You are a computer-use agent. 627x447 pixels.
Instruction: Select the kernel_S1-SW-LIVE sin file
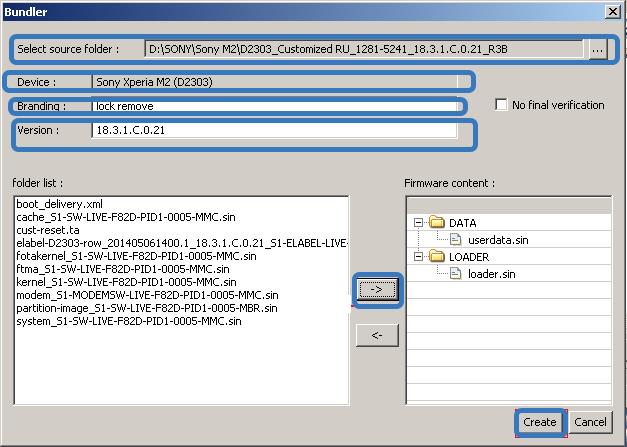tap(126, 282)
